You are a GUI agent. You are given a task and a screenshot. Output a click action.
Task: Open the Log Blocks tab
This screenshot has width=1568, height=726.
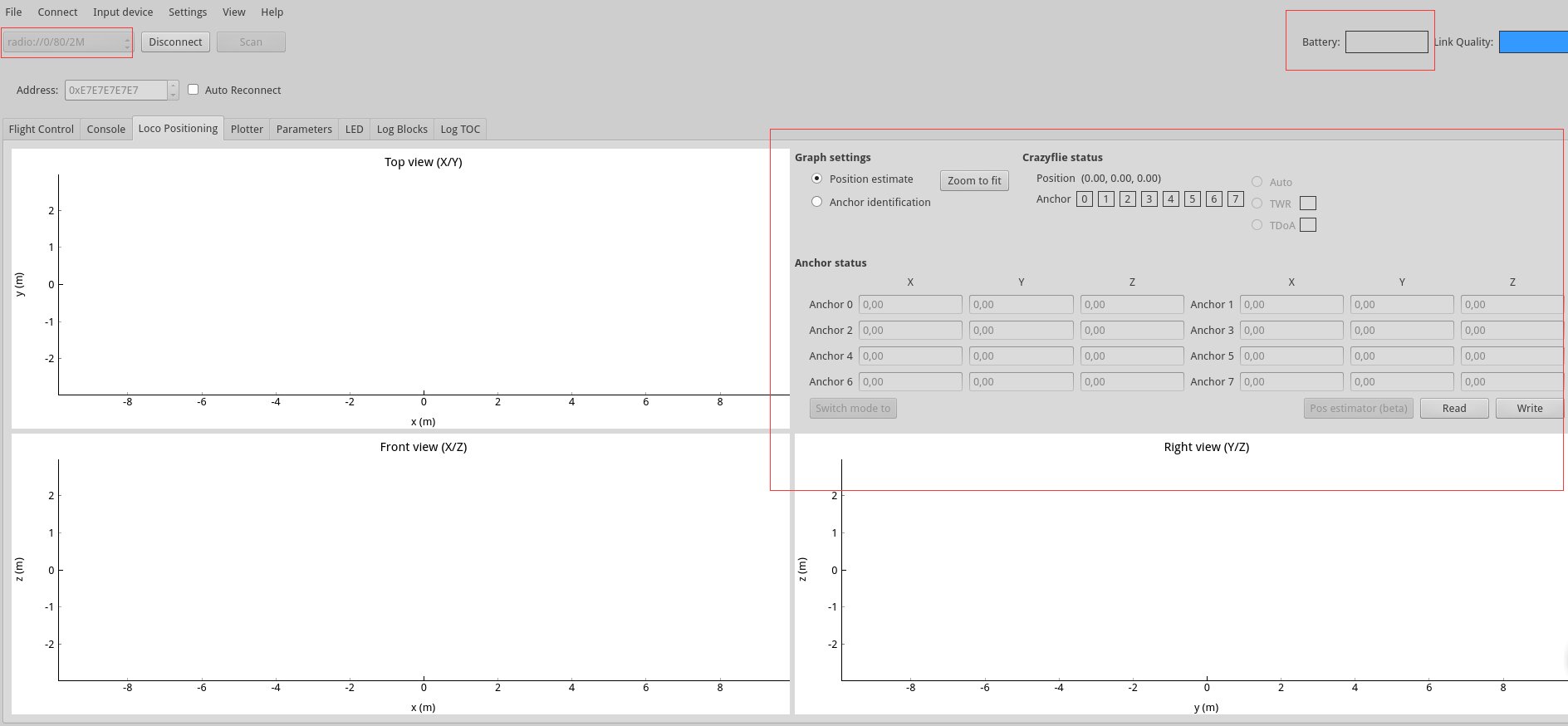click(x=402, y=130)
